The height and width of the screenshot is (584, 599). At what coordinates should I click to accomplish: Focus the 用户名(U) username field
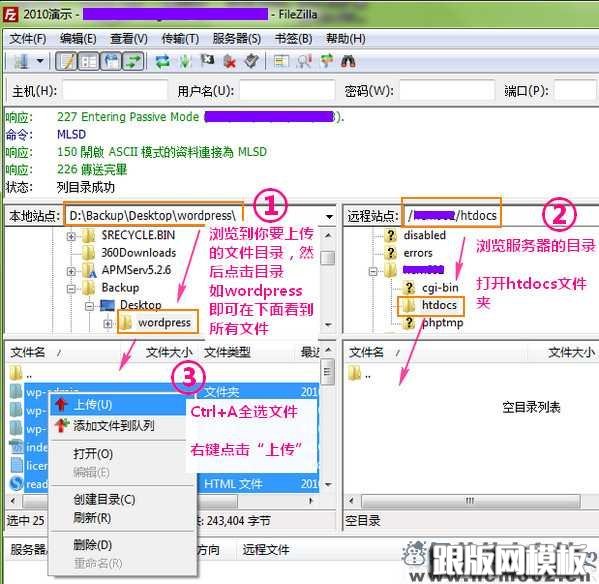[287, 91]
